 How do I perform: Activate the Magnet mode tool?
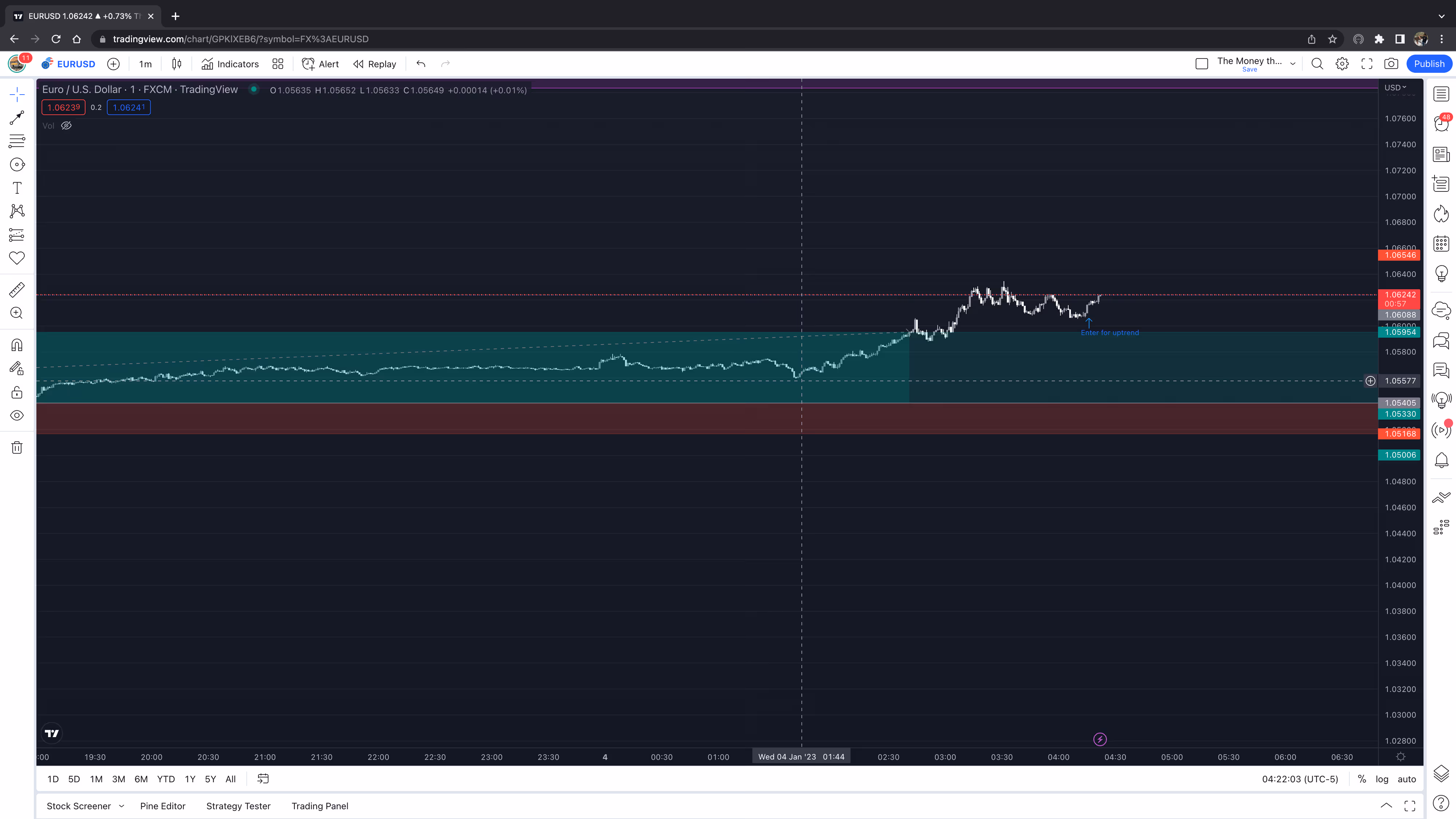17,345
